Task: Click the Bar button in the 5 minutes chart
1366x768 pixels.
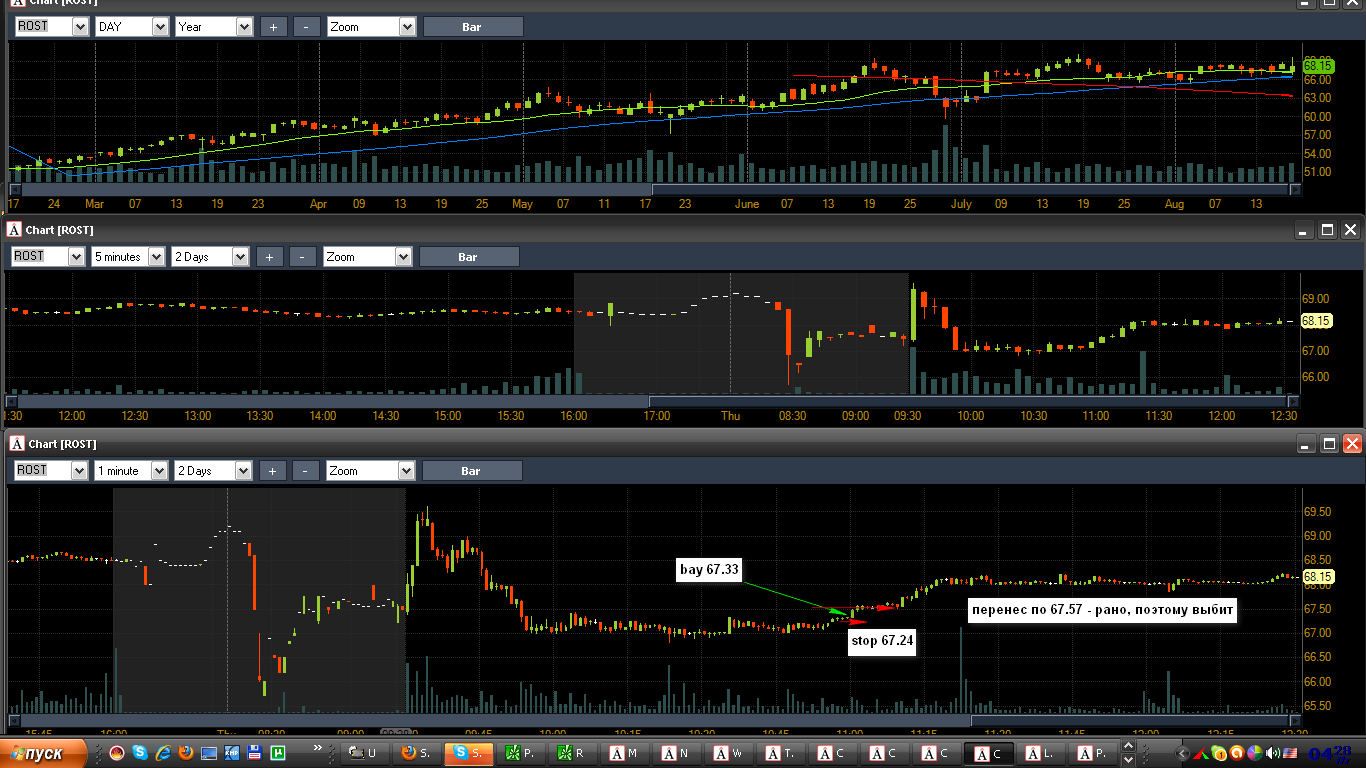Action: (x=469, y=257)
